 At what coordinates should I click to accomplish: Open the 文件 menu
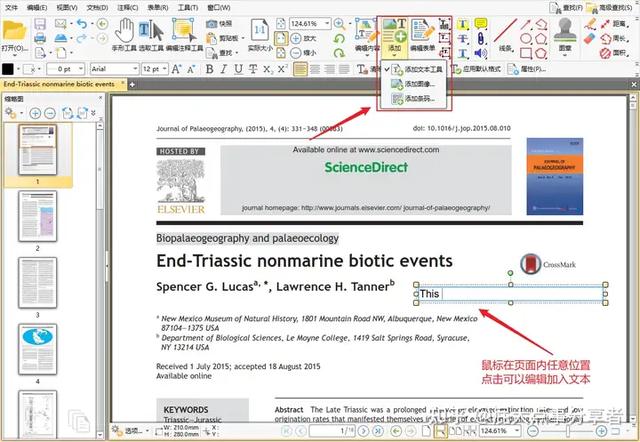(11, 7)
